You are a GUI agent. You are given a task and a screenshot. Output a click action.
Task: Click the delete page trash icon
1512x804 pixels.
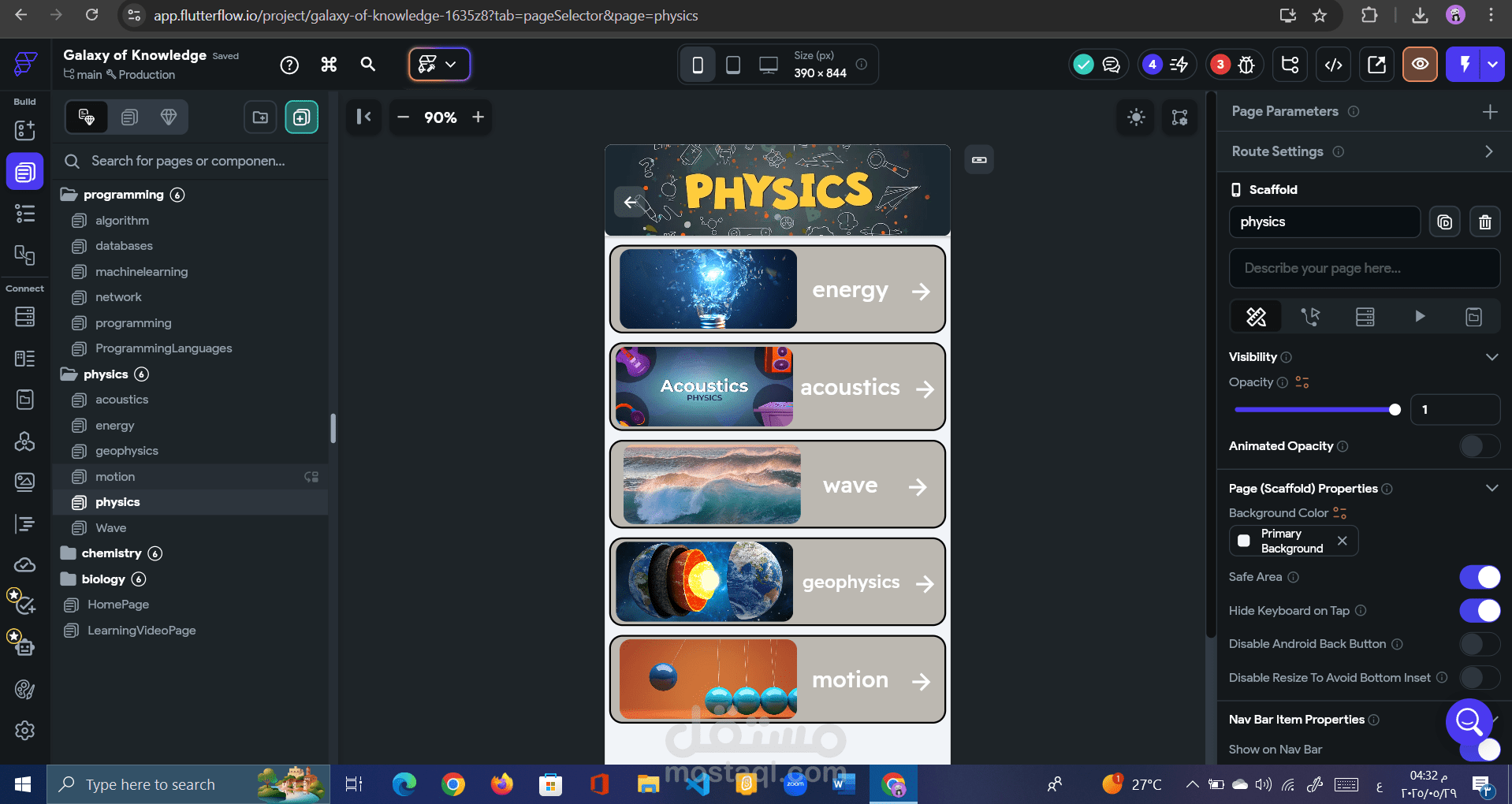[1485, 222]
